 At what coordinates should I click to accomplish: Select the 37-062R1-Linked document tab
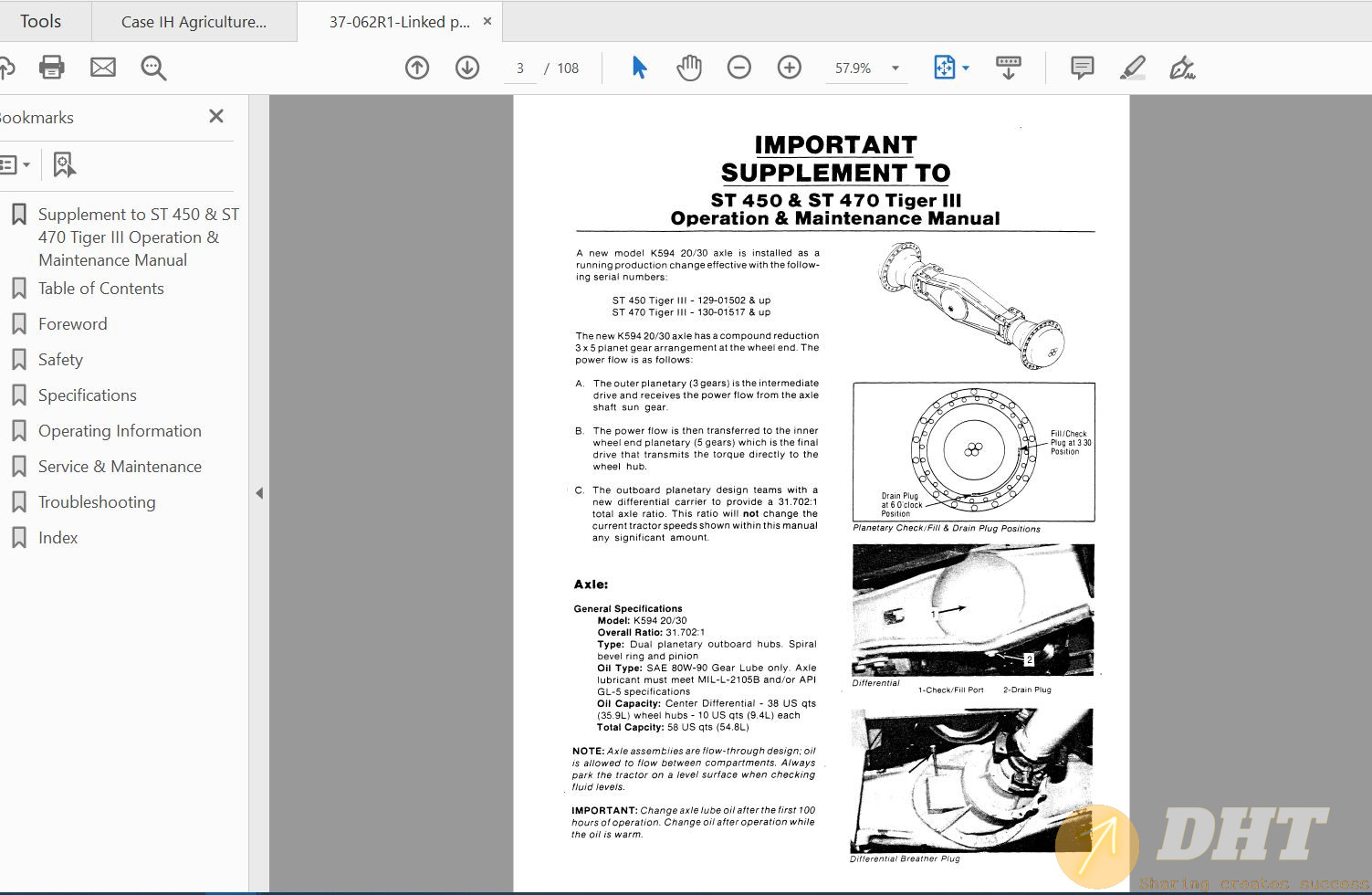coord(400,22)
